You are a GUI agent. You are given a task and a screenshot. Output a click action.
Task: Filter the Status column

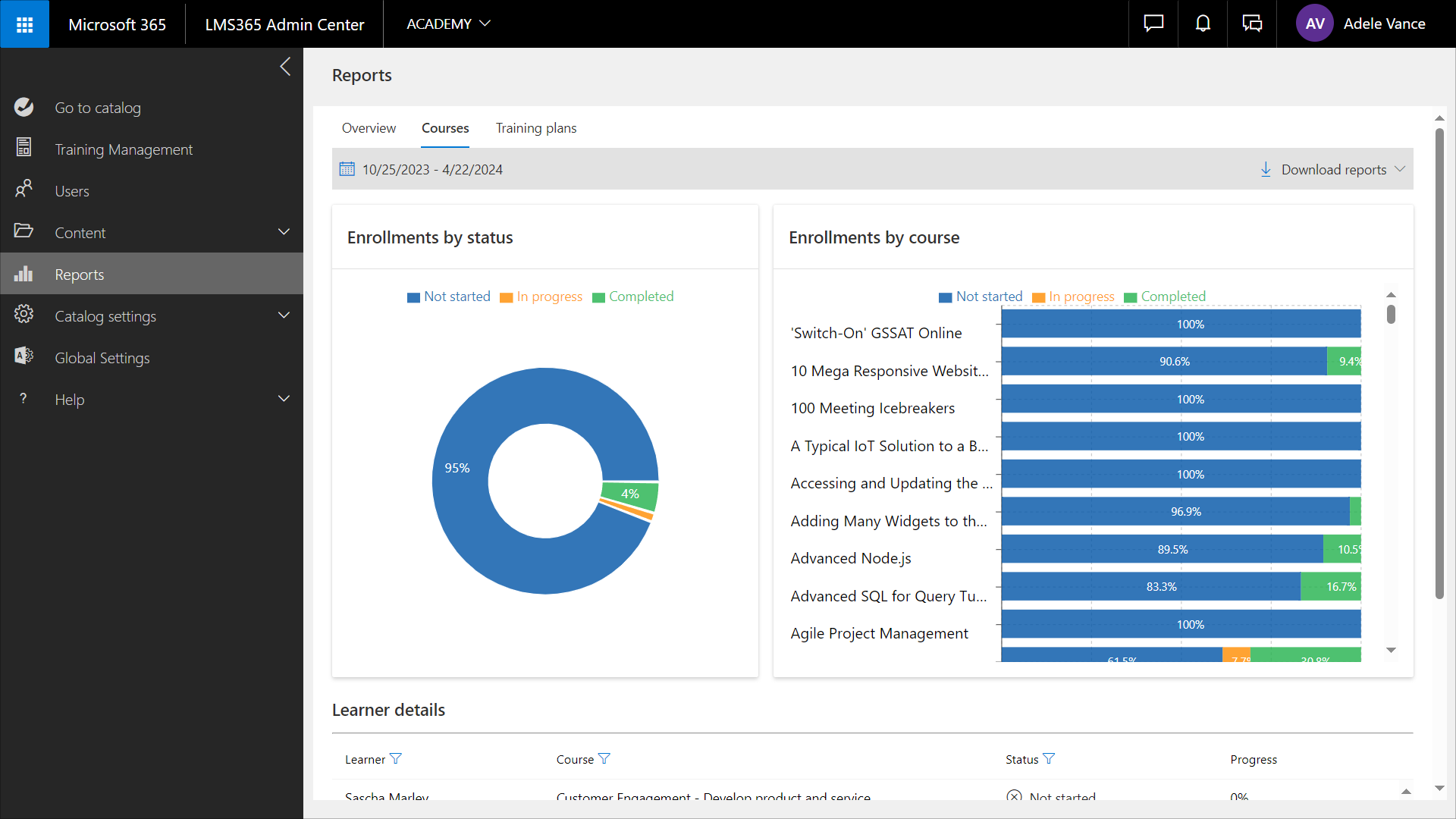click(x=1049, y=759)
